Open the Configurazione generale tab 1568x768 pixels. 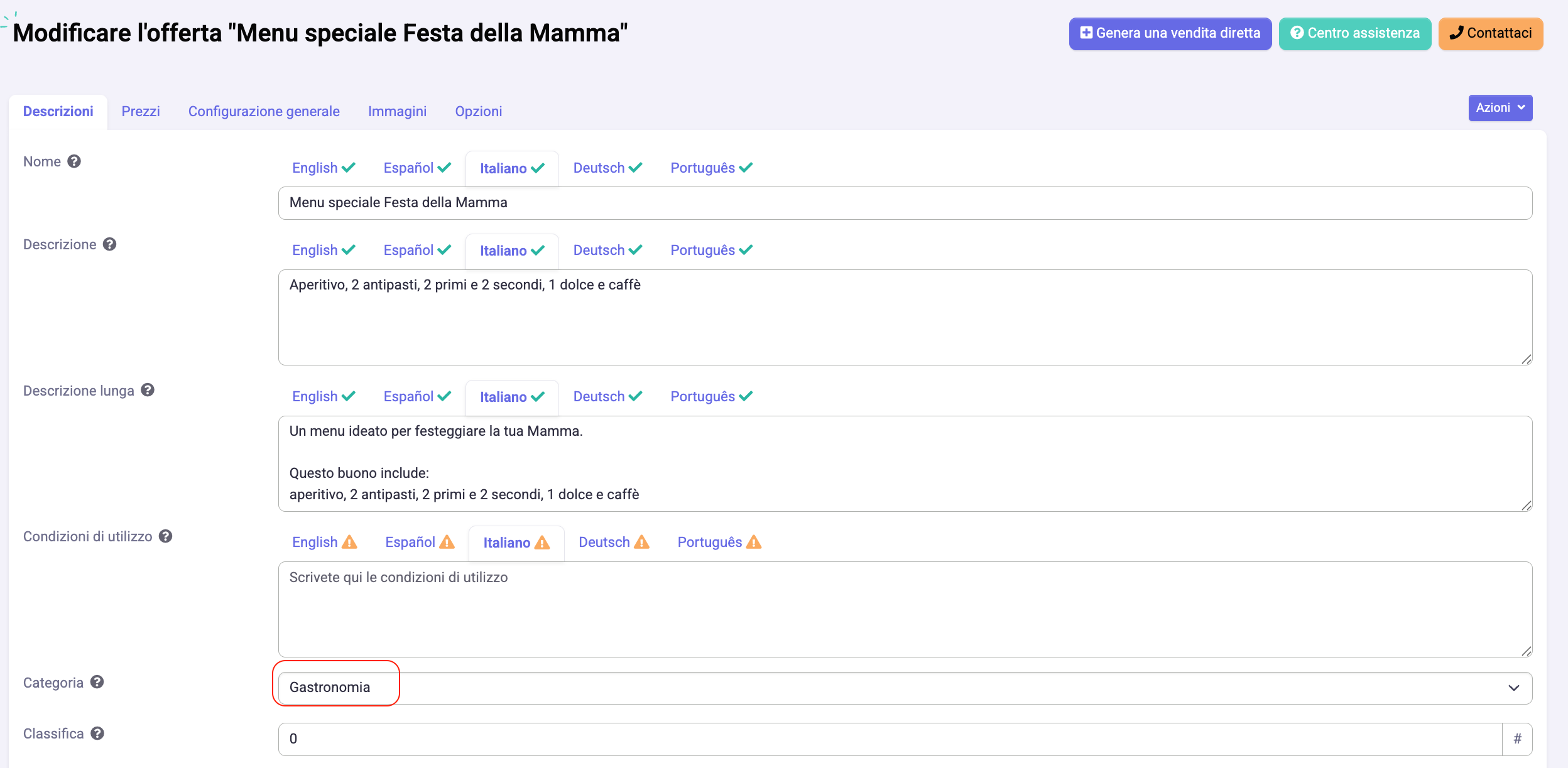click(x=264, y=111)
